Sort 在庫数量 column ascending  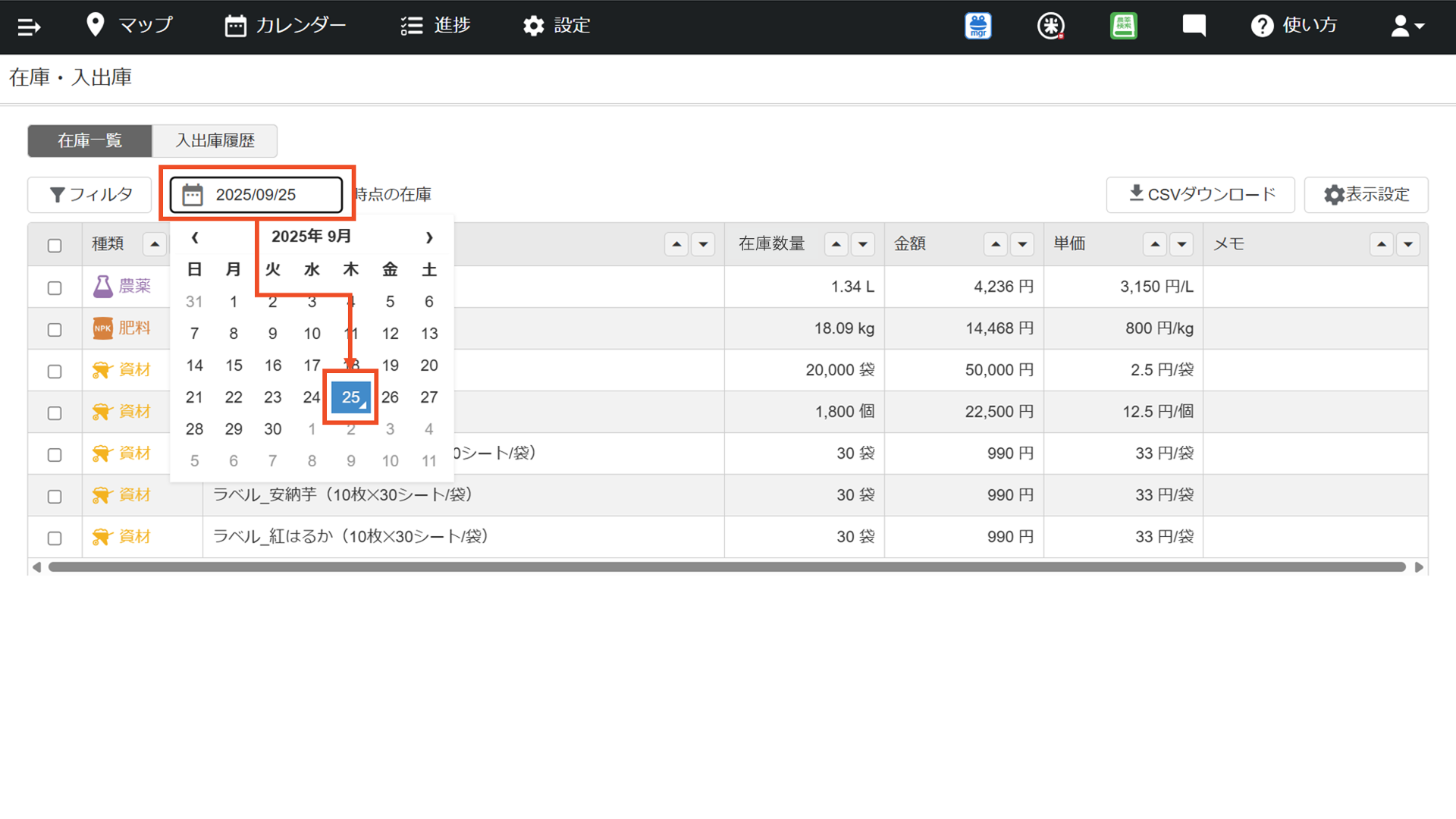click(x=836, y=244)
